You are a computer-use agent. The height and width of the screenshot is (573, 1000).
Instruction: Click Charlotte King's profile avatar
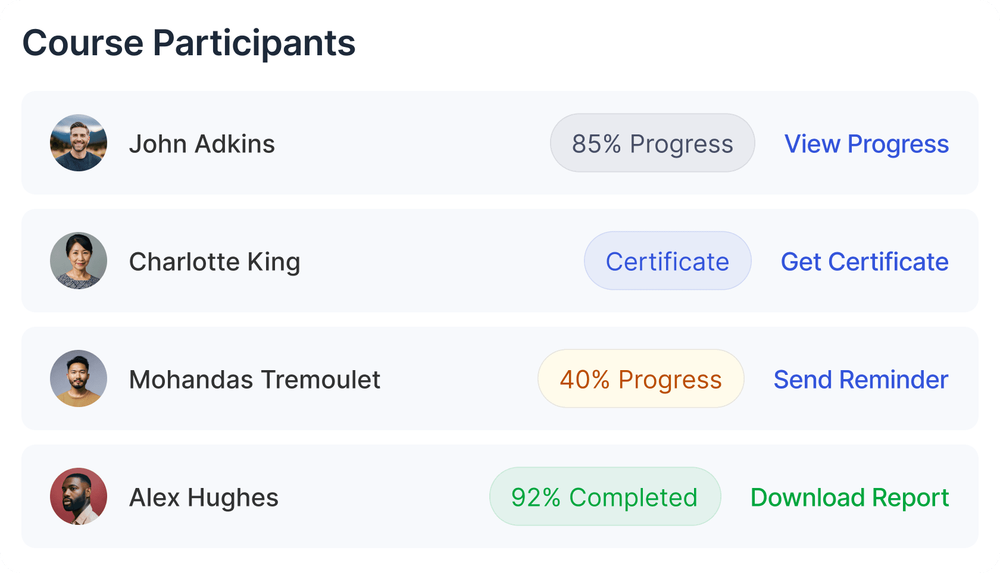point(78,261)
